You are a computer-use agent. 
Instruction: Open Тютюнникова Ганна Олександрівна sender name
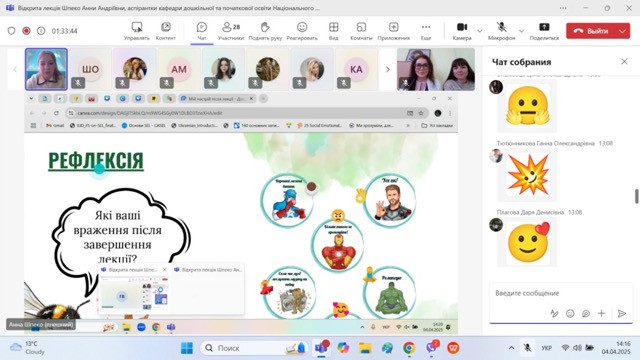[x=545, y=143]
